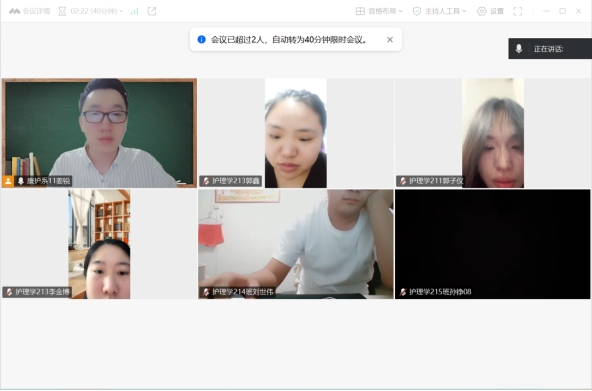Expand the 主持人工具 dropdown chevron
Viewport: 592px width, 391px height.
tap(464, 11)
